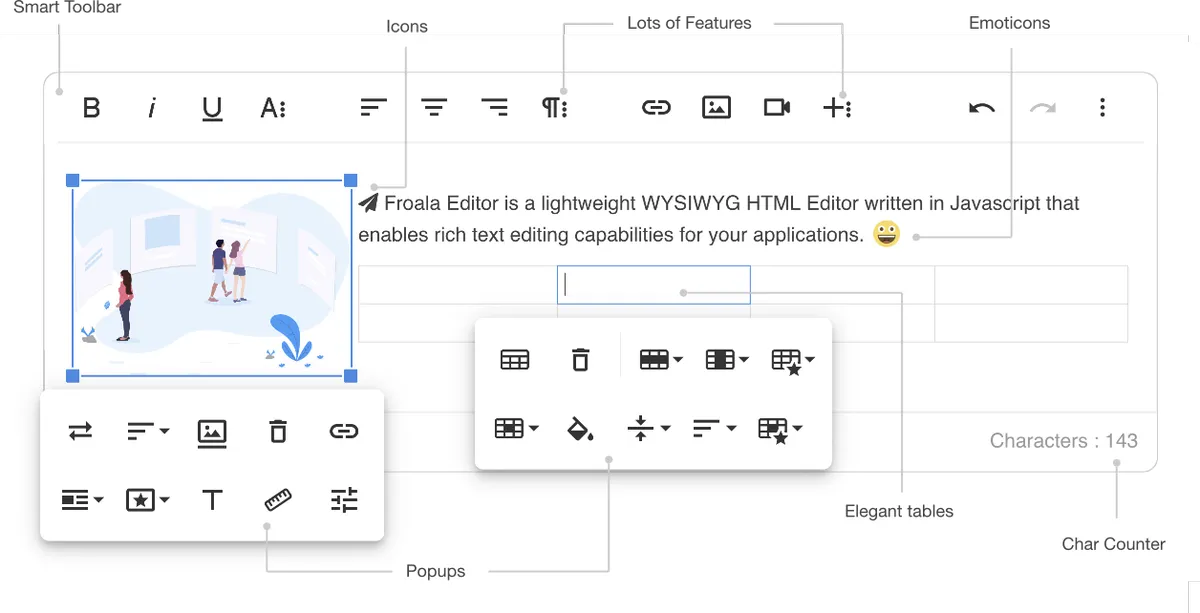Screen dimensions: 1200x613
Task: Open the table row options dropdown
Action: [x=660, y=358]
